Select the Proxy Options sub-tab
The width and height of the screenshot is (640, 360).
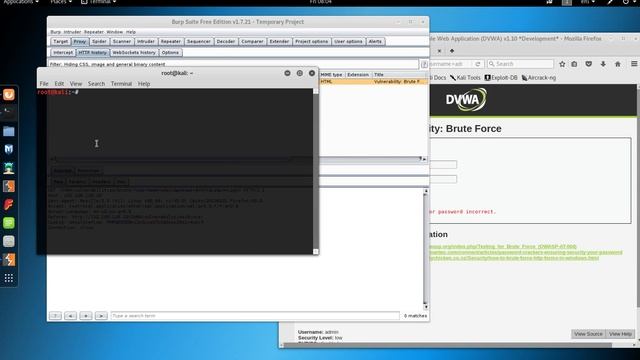tap(170, 53)
